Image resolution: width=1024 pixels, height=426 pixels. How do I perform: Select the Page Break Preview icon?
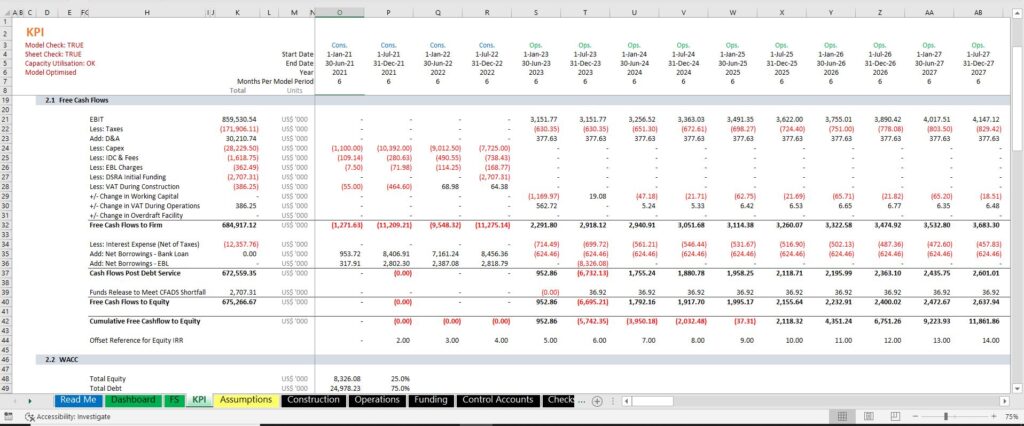pos(895,416)
